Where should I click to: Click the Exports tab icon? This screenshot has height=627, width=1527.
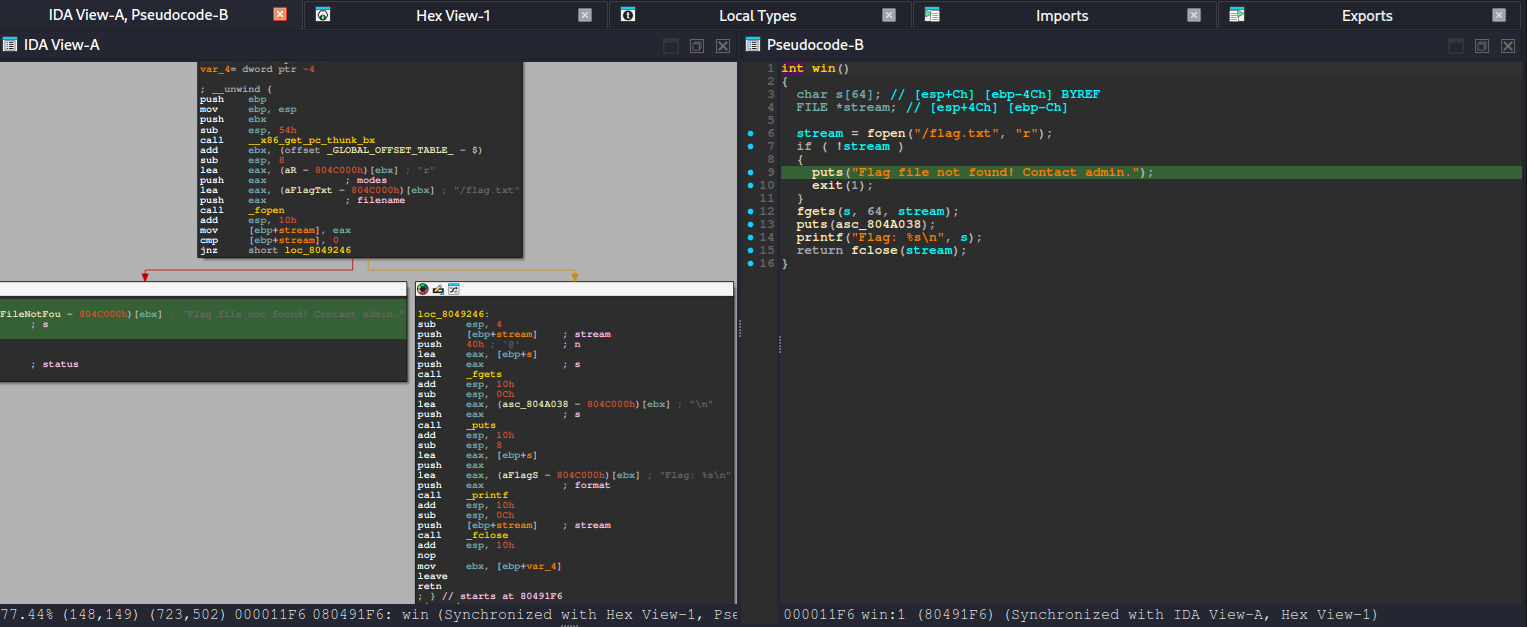click(x=1237, y=15)
